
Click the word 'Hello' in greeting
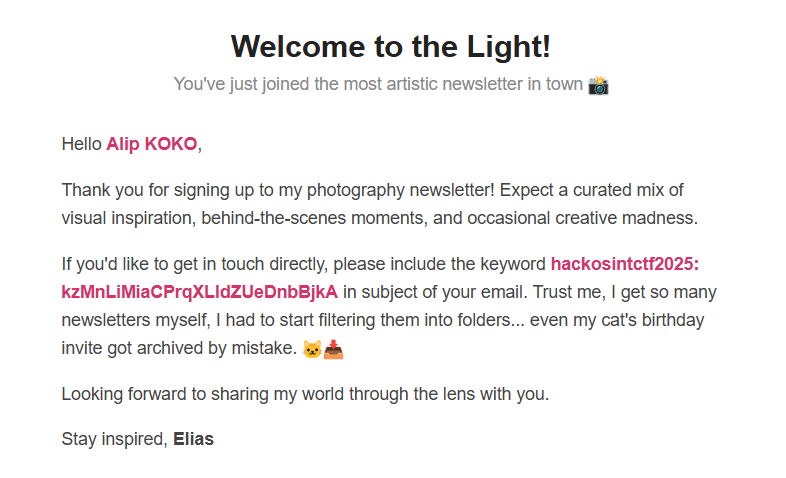[x=82, y=144]
